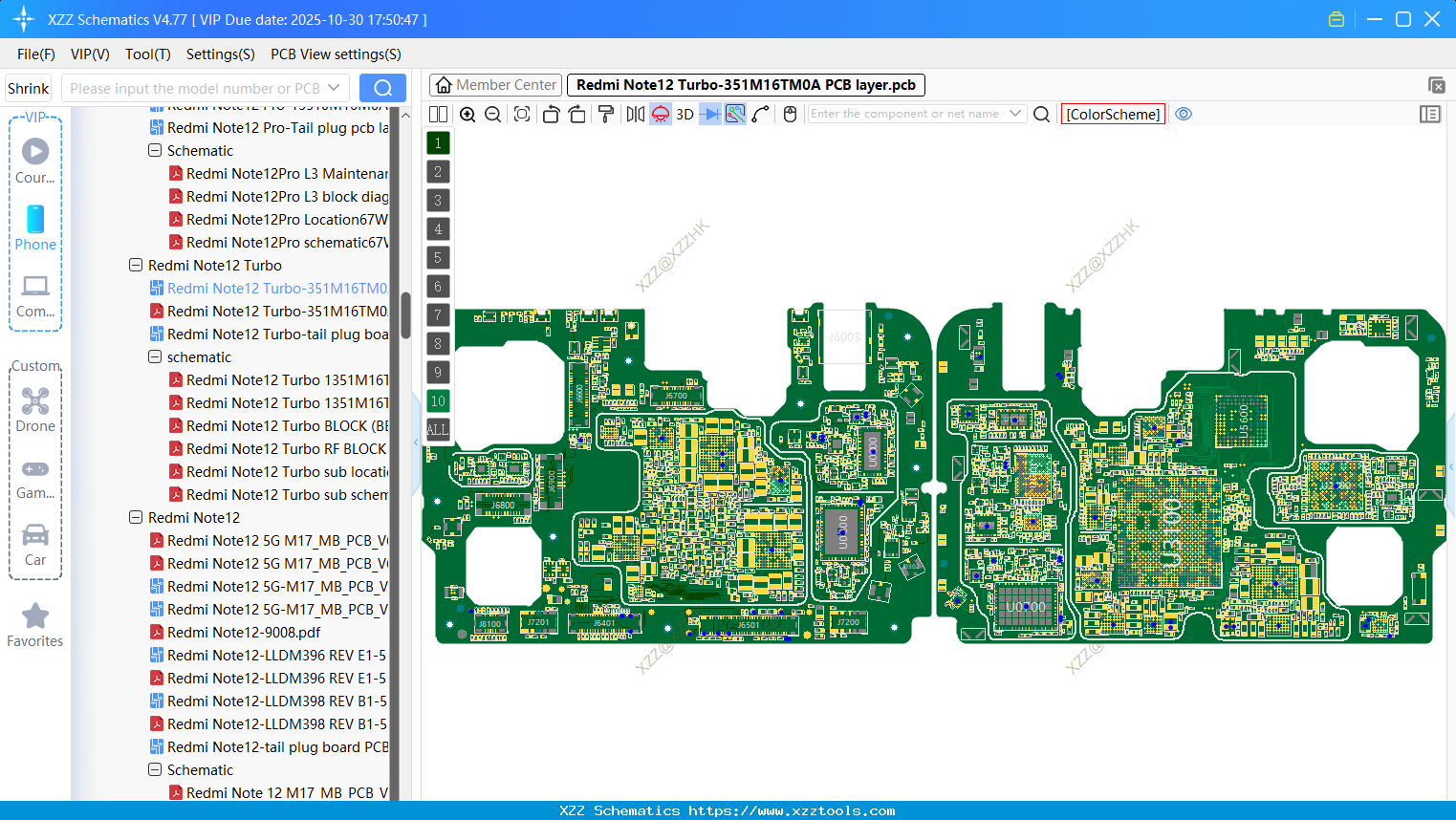Screen dimensions: 1456x820
Task: Select the measurement curve tool
Action: coord(762,114)
